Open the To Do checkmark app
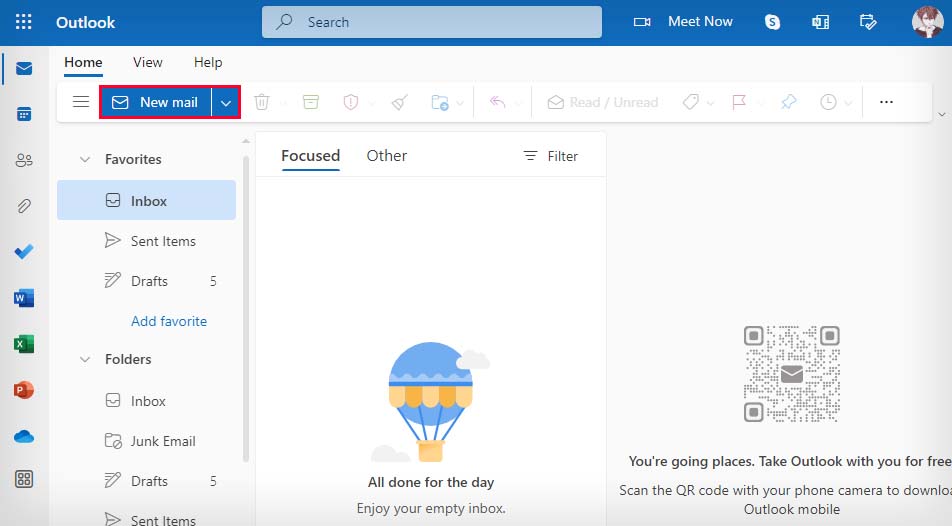The image size is (952, 526). 24,251
